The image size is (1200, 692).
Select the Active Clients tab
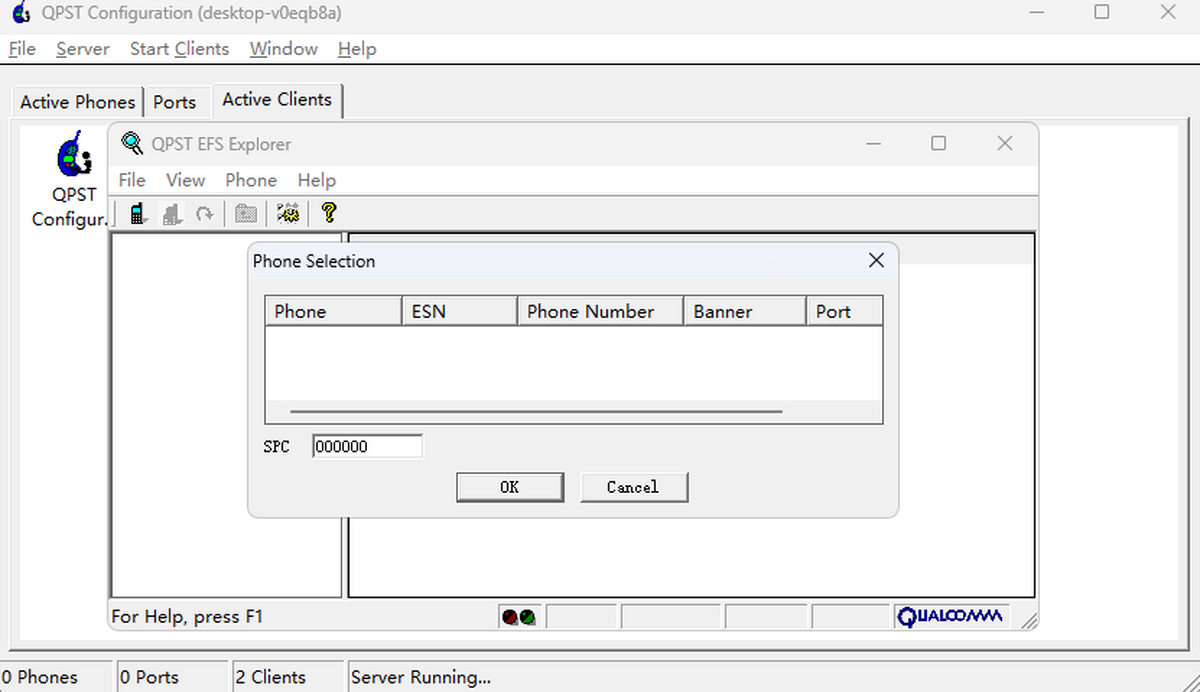pyautogui.click(x=277, y=99)
